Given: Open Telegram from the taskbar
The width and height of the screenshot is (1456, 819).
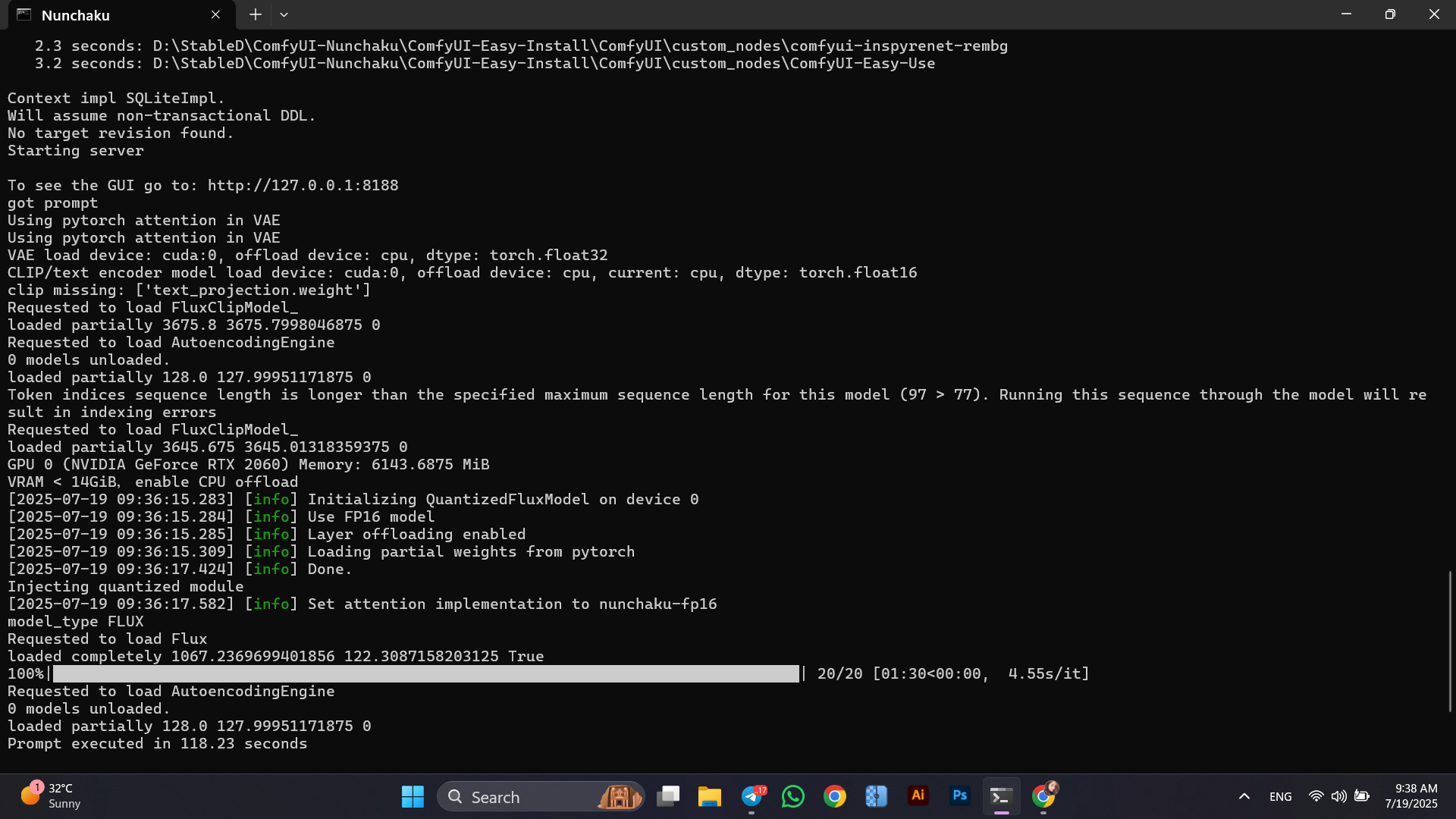Looking at the screenshot, I should [x=752, y=796].
